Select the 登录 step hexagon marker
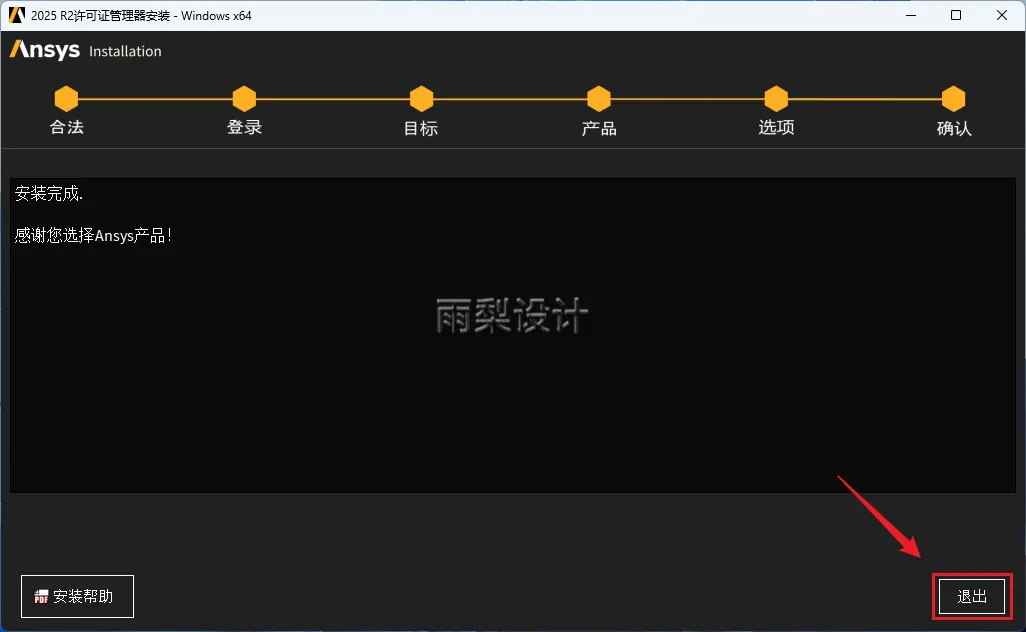The height and width of the screenshot is (632, 1026). [244, 99]
